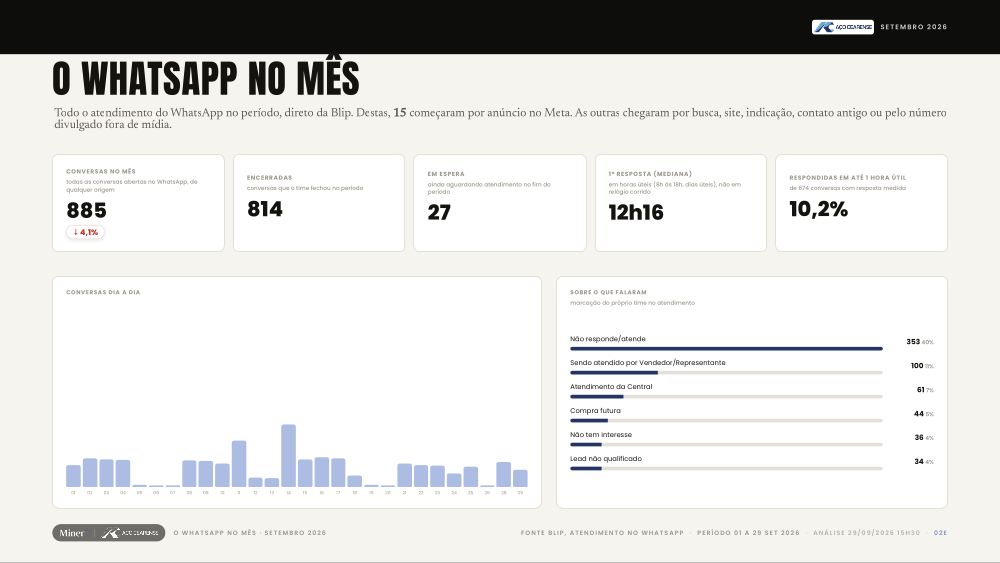This screenshot has height=563, width=1000.
Task: Click the Não responde/atende label
Action: (x=608, y=339)
